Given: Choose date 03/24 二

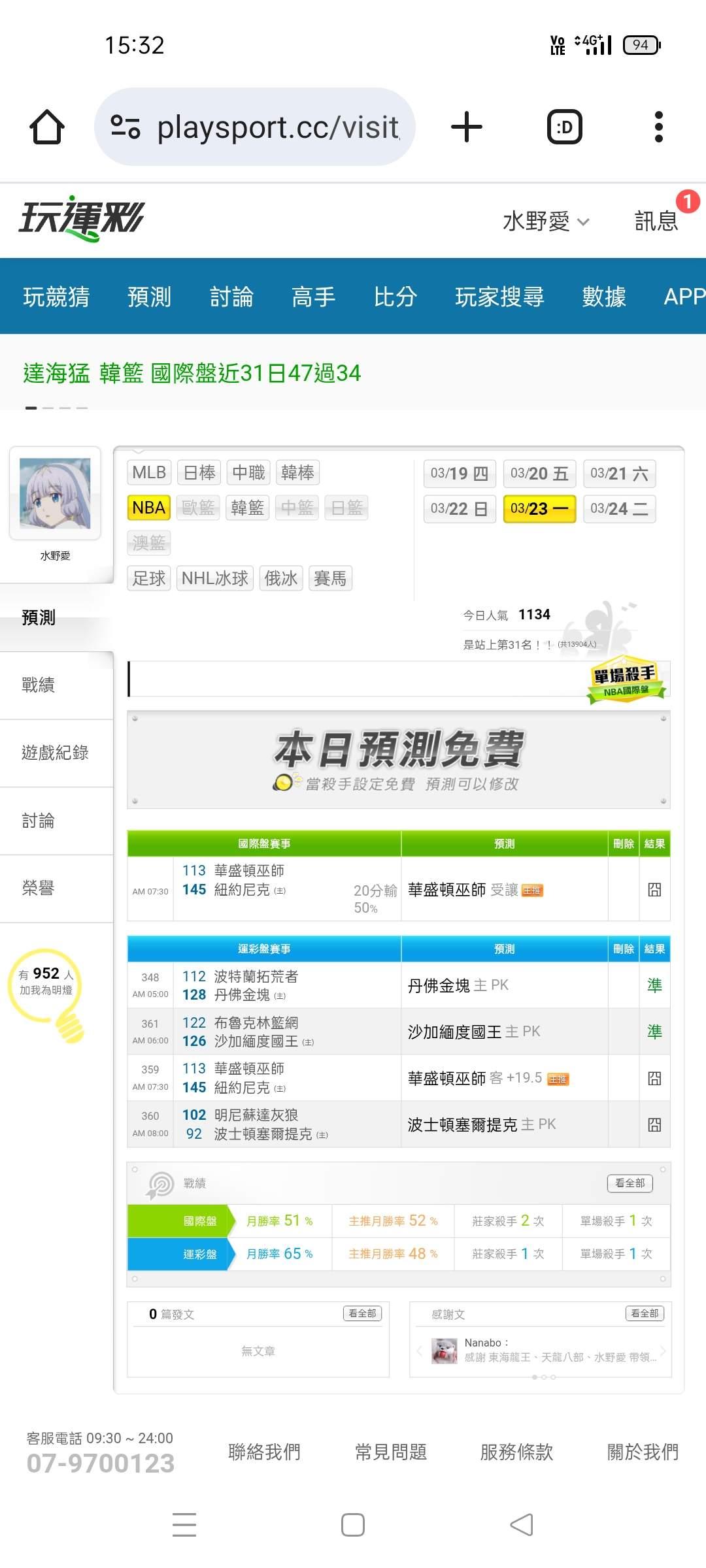Looking at the screenshot, I should pos(619,509).
